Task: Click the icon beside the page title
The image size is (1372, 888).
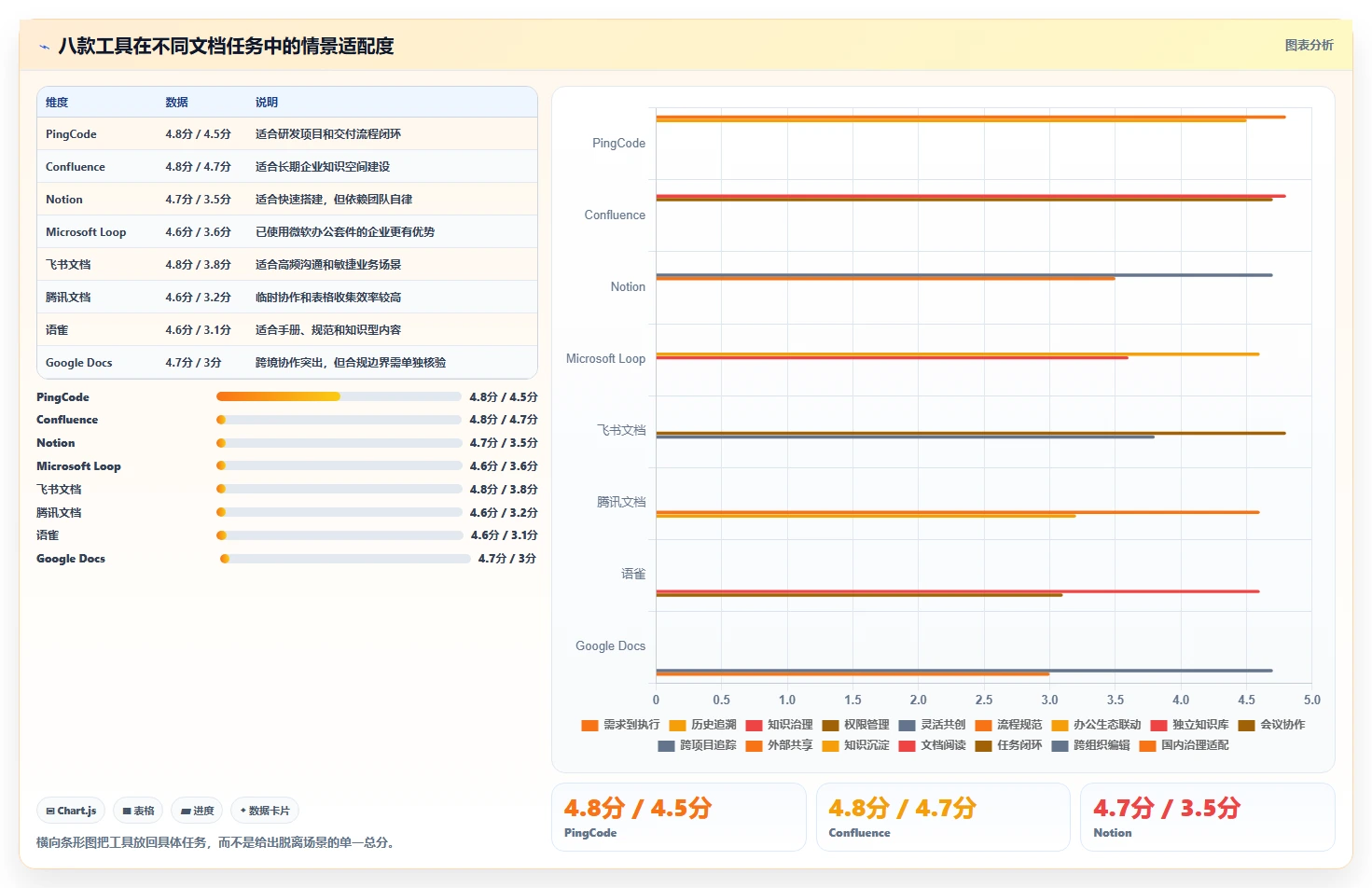Action: (x=44, y=46)
